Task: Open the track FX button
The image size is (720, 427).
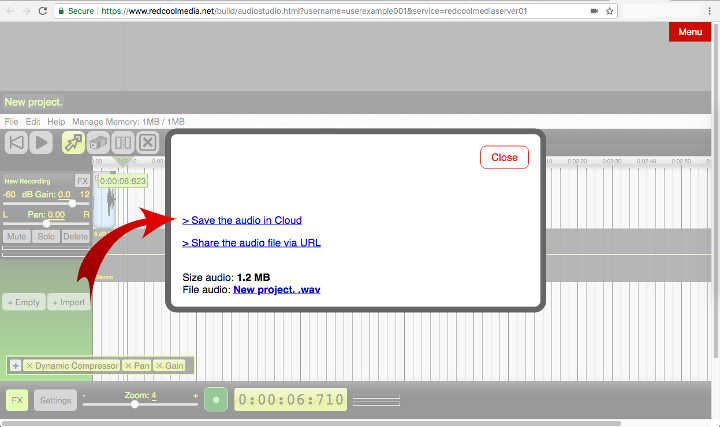Action: pyautogui.click(x=83, y=181)
